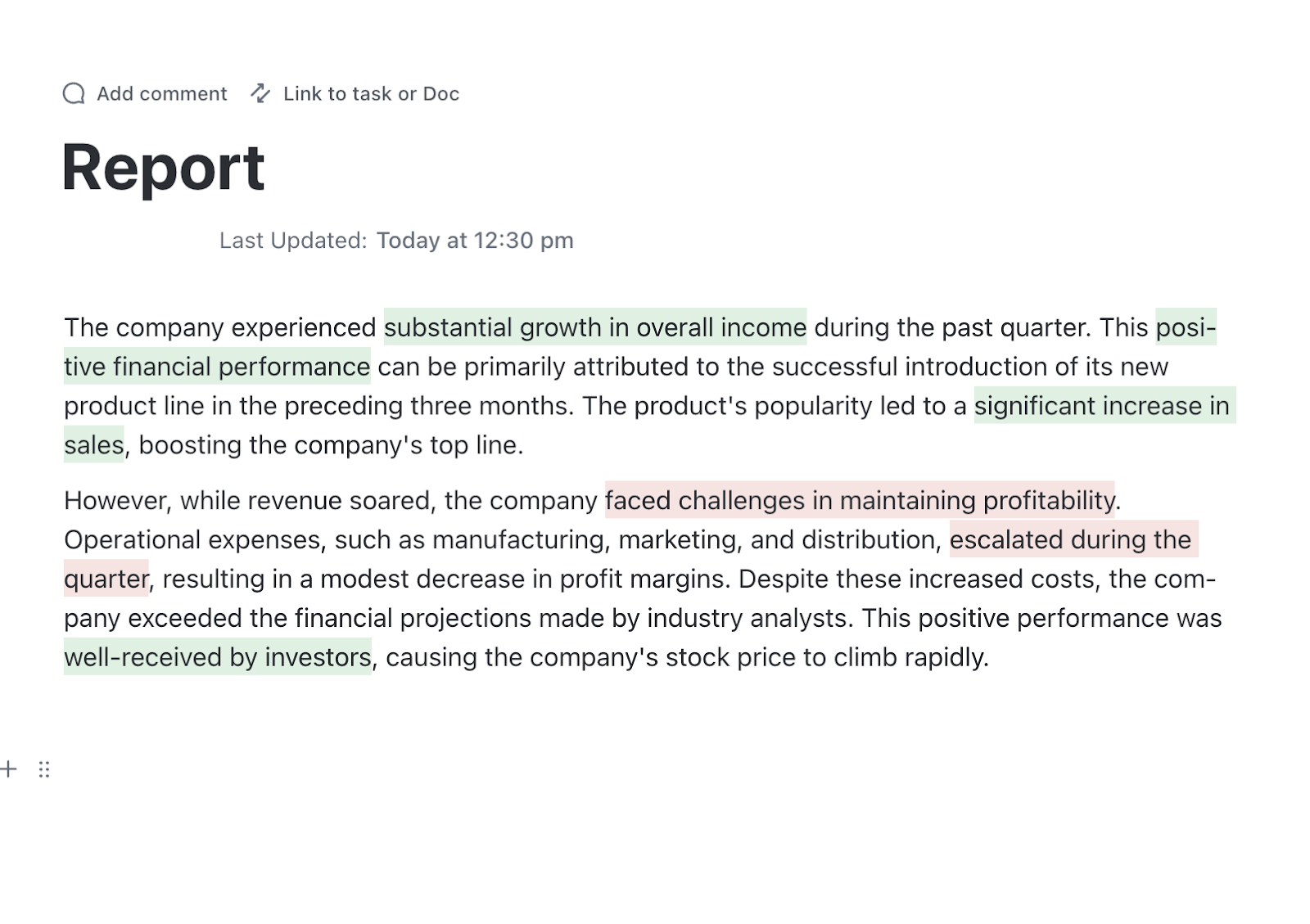Click the Add comment speech bubble icon

click(x=74, y=93)
